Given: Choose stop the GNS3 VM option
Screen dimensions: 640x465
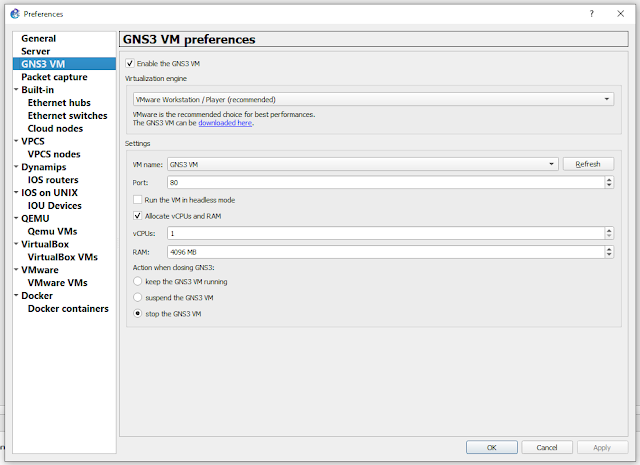Looking at the screenshot, I should coord(138,314).
